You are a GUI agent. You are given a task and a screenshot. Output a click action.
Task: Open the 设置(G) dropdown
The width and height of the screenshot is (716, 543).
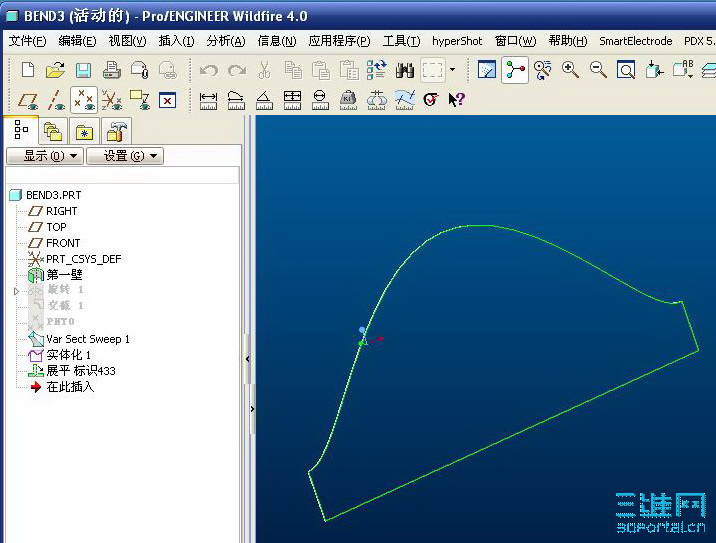(125, 156)
